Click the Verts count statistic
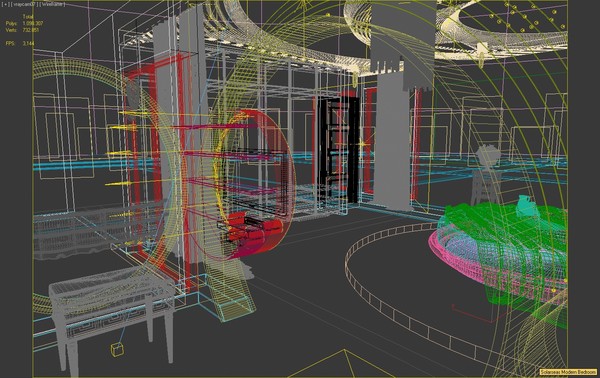 coord(23,30)
